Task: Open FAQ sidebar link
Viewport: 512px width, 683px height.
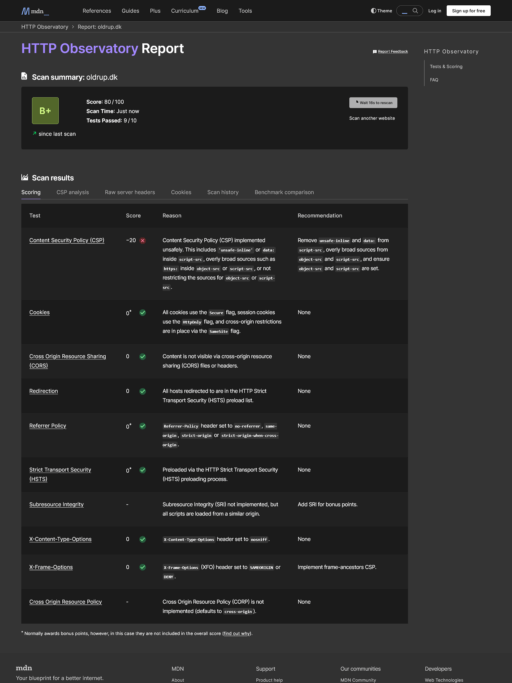Action: [x=434, y=80]
